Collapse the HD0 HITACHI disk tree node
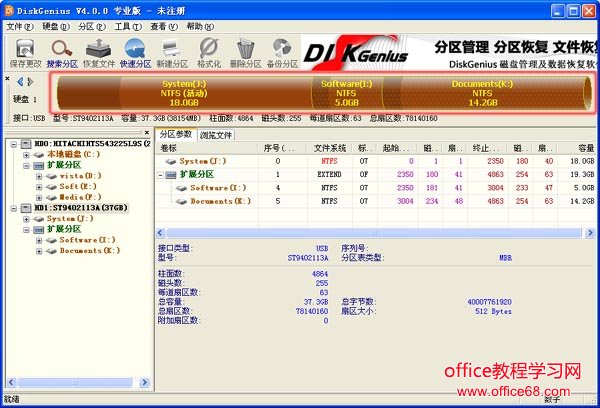This screenshot has width=600, height=408. pos(14,144)
